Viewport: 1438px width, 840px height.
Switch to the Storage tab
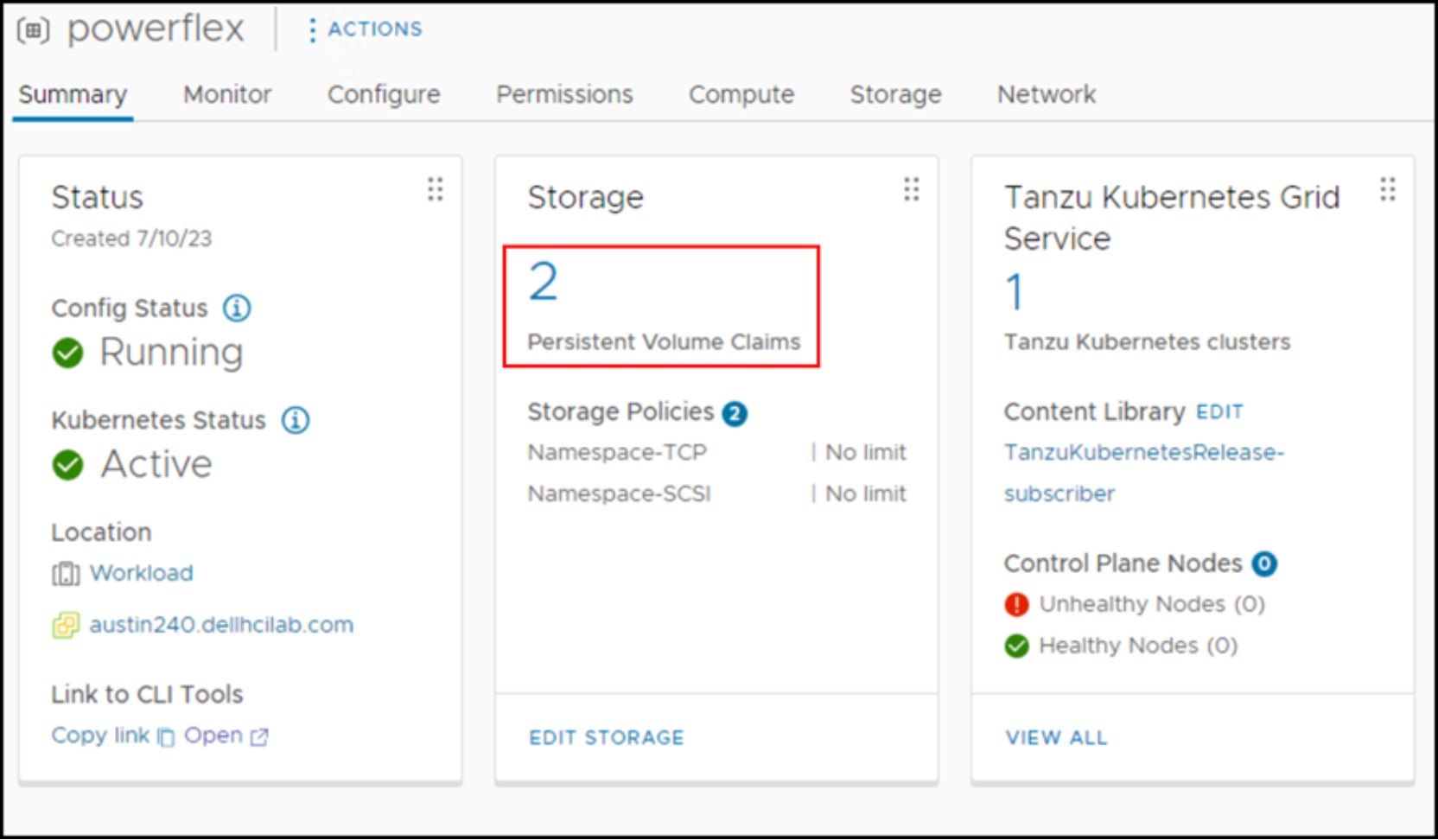coord(895,94)
